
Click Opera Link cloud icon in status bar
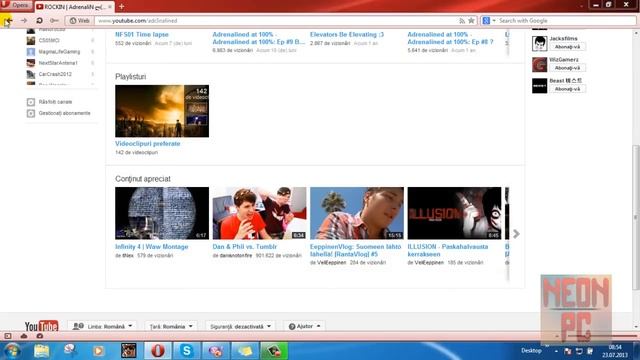pos(24,336)
